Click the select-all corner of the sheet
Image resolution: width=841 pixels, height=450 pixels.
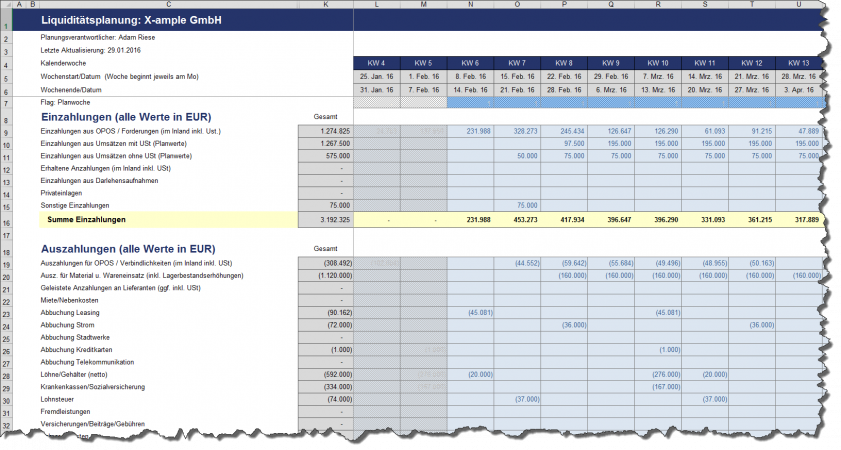(x=10, y=6)
